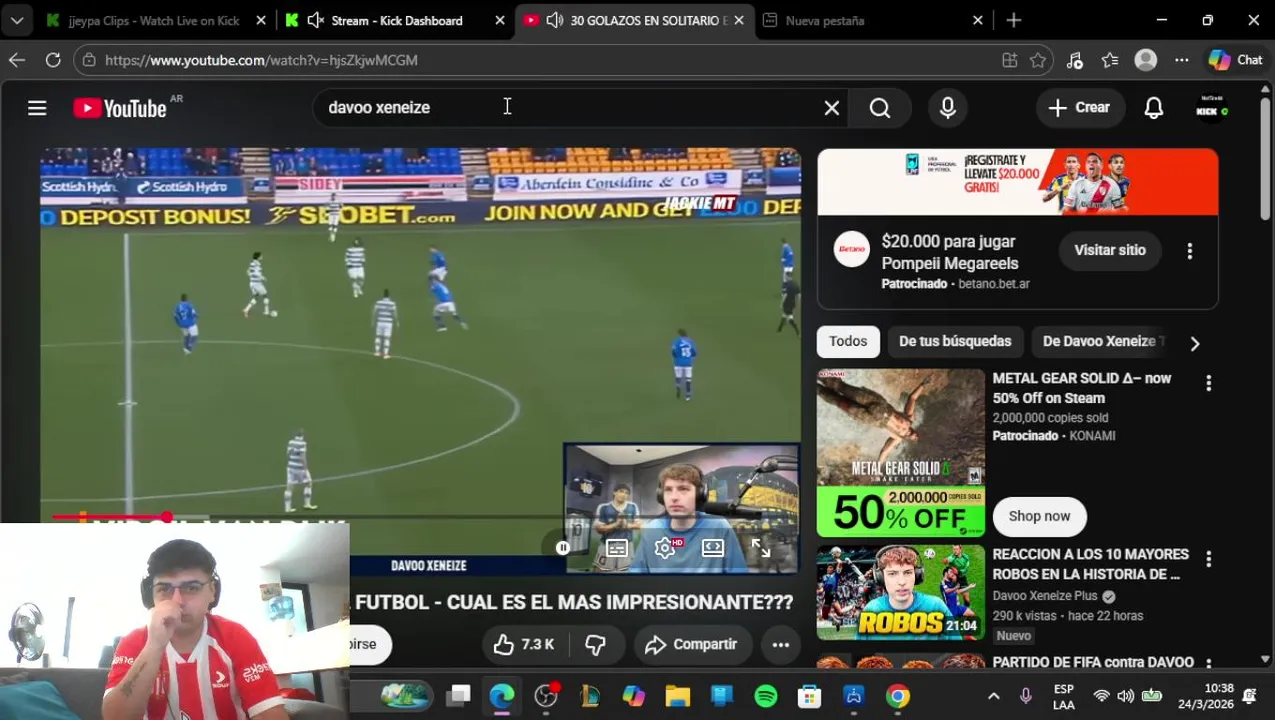Add this page to favorites star

(1038, 60)
